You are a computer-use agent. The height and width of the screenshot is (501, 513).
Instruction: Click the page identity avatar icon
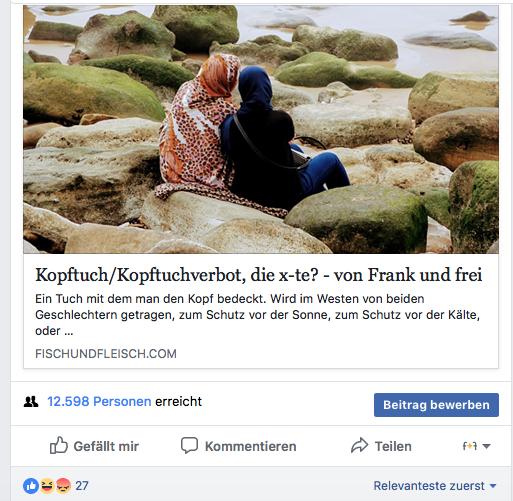pyautogui.click(x=470, y=446)
